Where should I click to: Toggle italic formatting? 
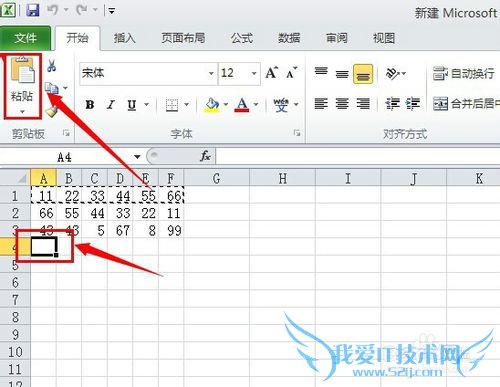coord(111,105)
